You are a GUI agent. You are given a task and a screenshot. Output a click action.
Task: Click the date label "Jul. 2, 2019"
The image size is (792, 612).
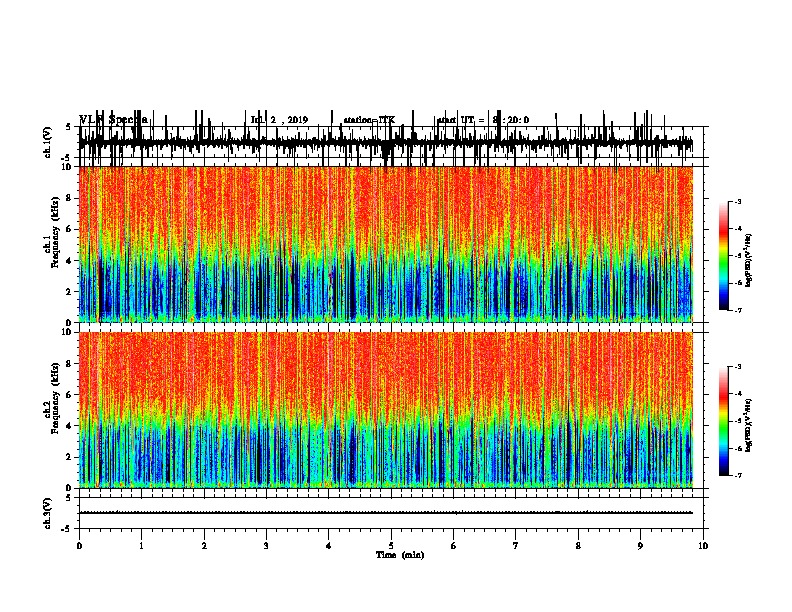(279, 120)
